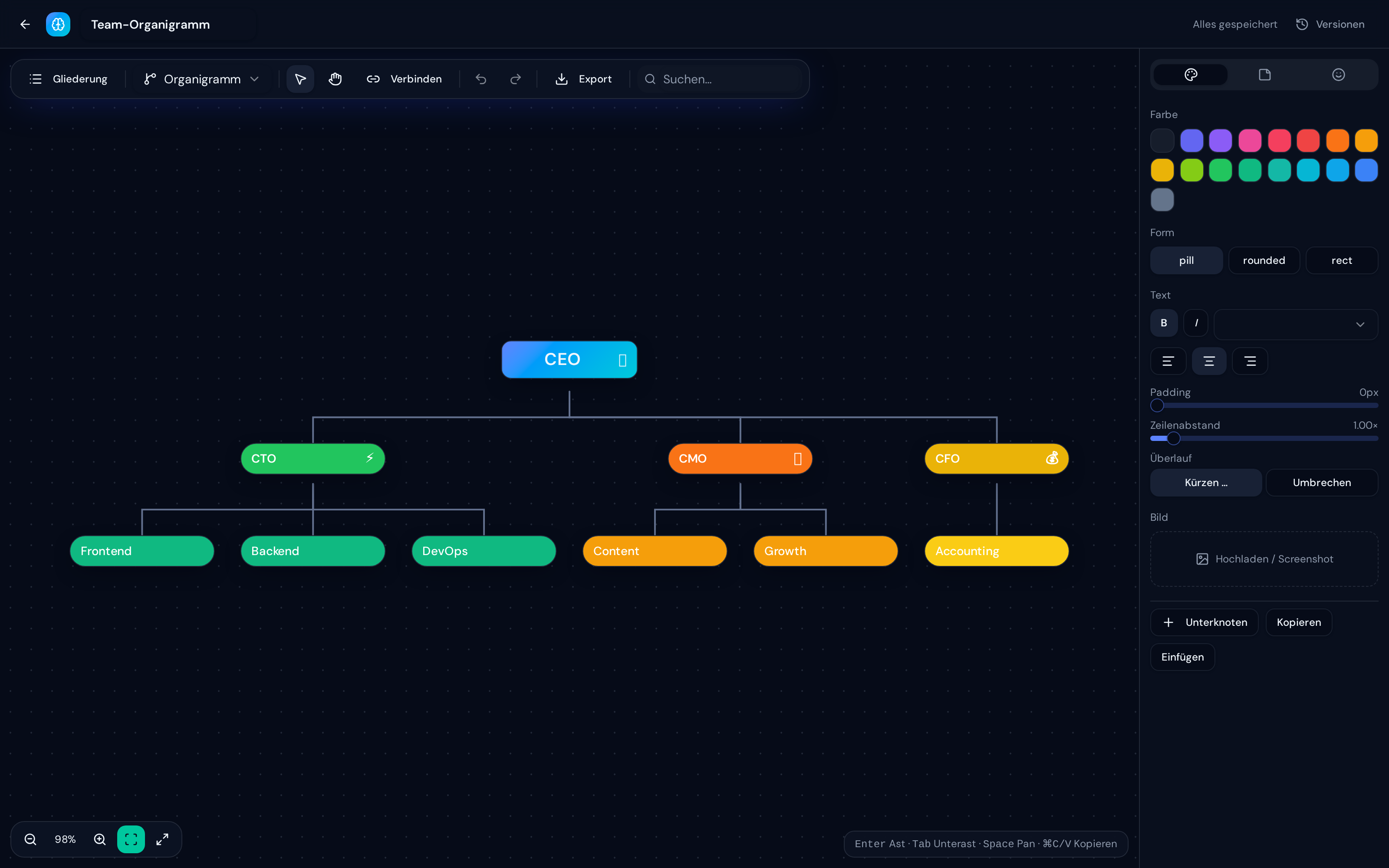Viewport: 1389px width, 868px height.
Task: Set node form to rounded
Action: click(x=1264, y=261)
